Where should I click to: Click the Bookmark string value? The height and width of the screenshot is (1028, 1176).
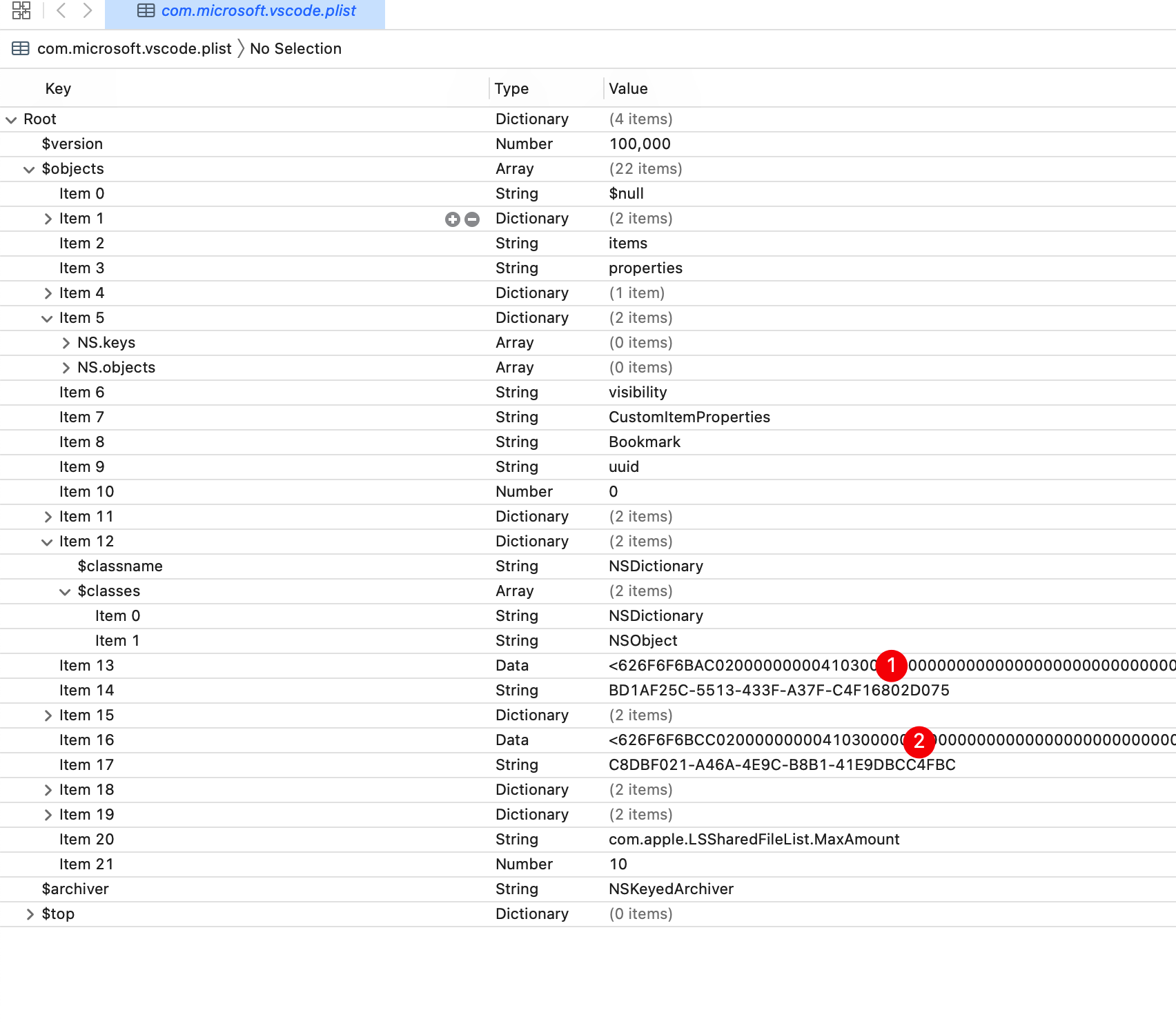click(x=645, y=442)
